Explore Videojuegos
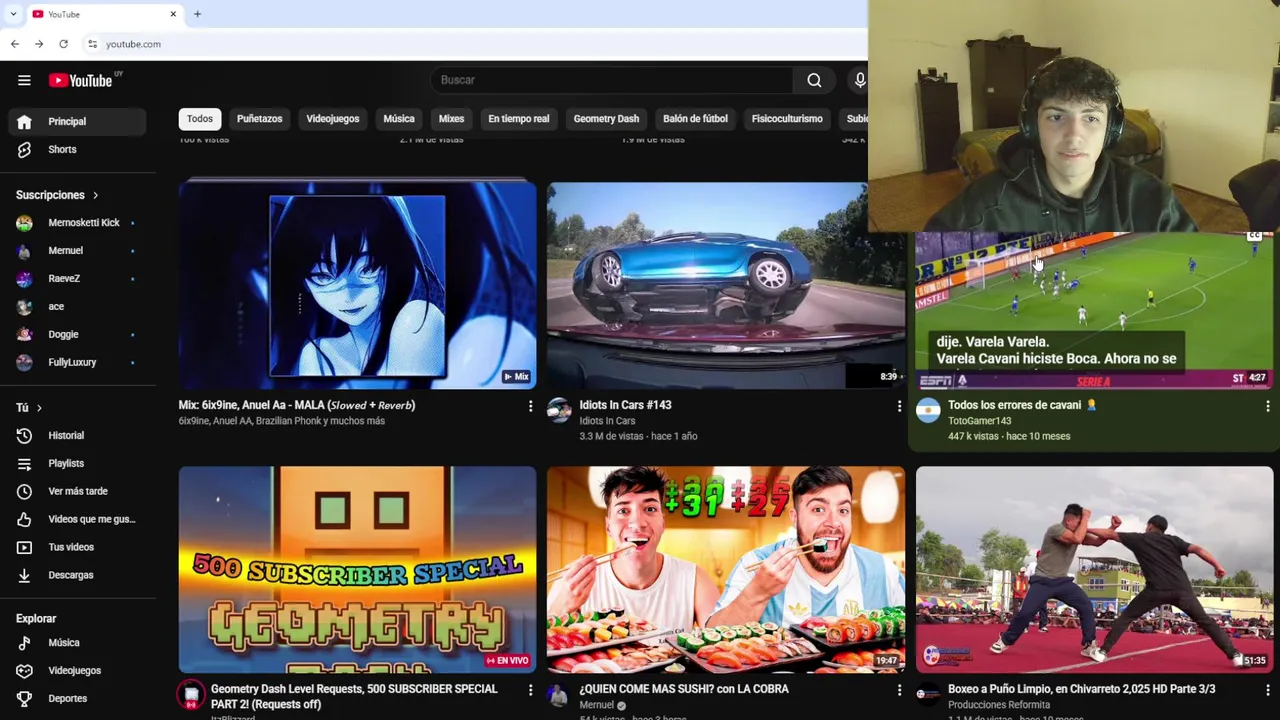1280x720 pixels. pyautogui.click(x=77, y=671)
